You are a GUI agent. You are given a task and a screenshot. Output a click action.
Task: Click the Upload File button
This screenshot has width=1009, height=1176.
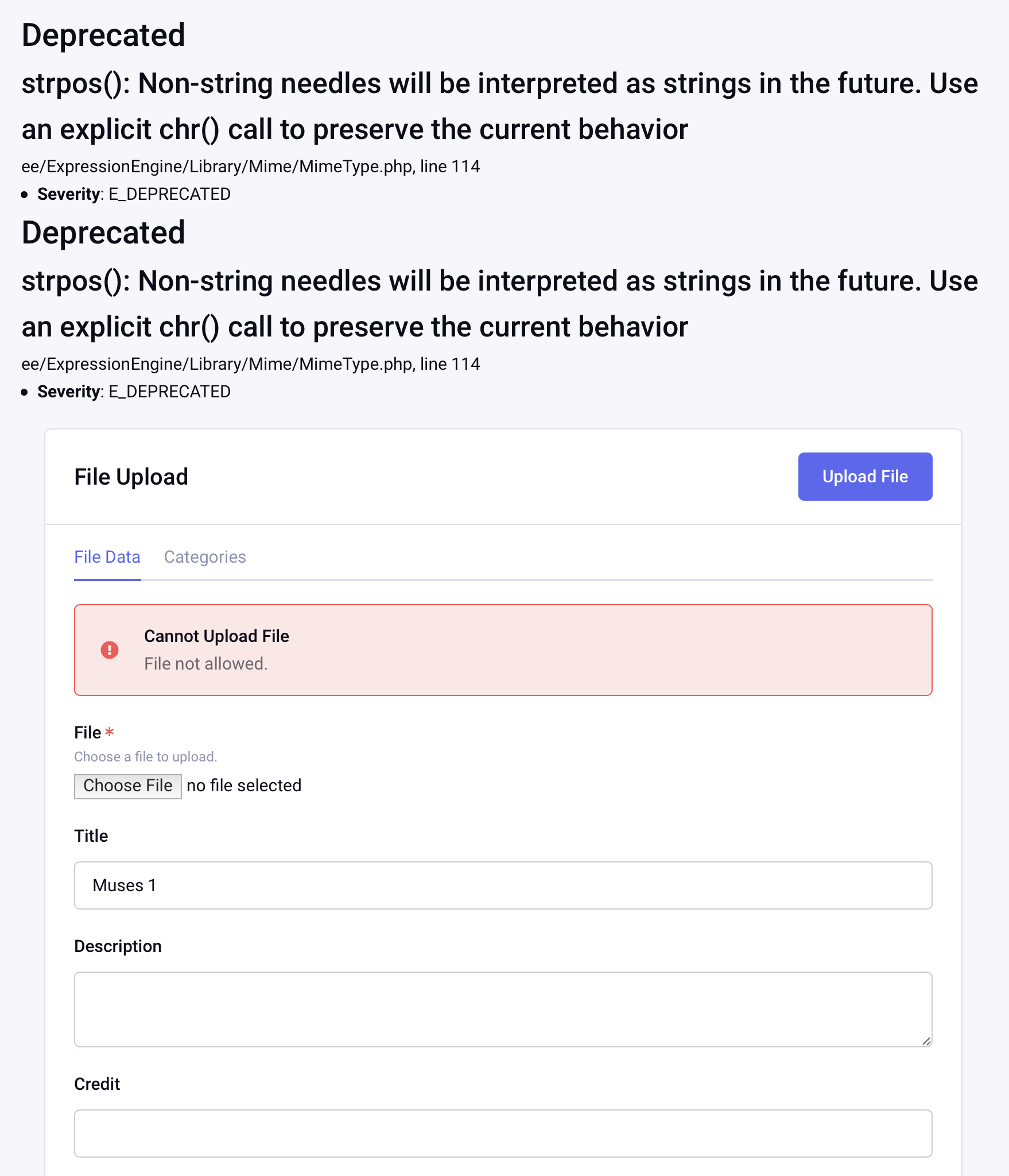pyautogui.click(x=864, y=476)
